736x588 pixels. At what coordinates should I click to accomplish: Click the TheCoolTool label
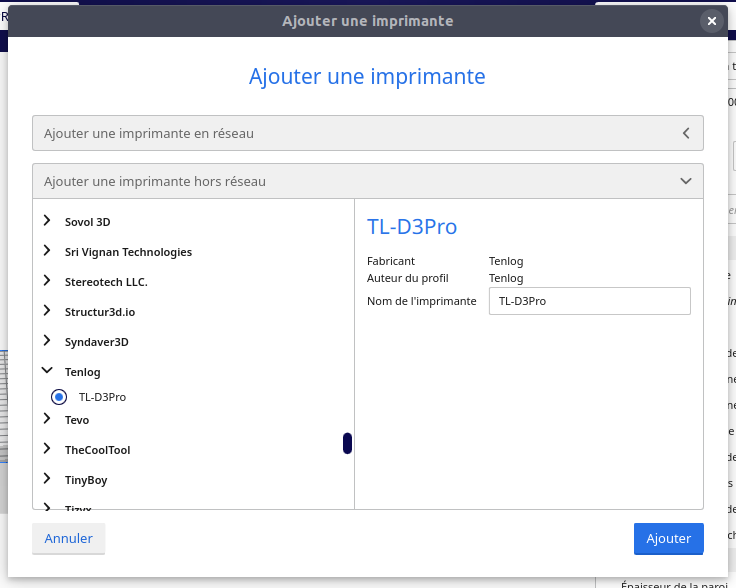coord(97,450)
